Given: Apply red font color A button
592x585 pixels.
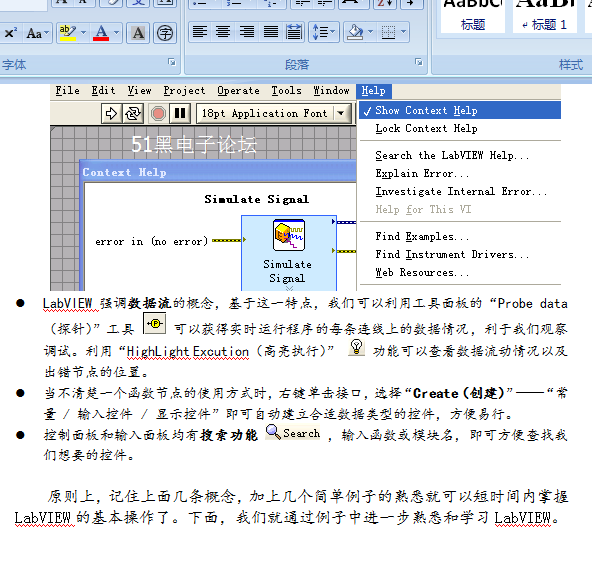Looking at the screenshot, I should [101, 33].
